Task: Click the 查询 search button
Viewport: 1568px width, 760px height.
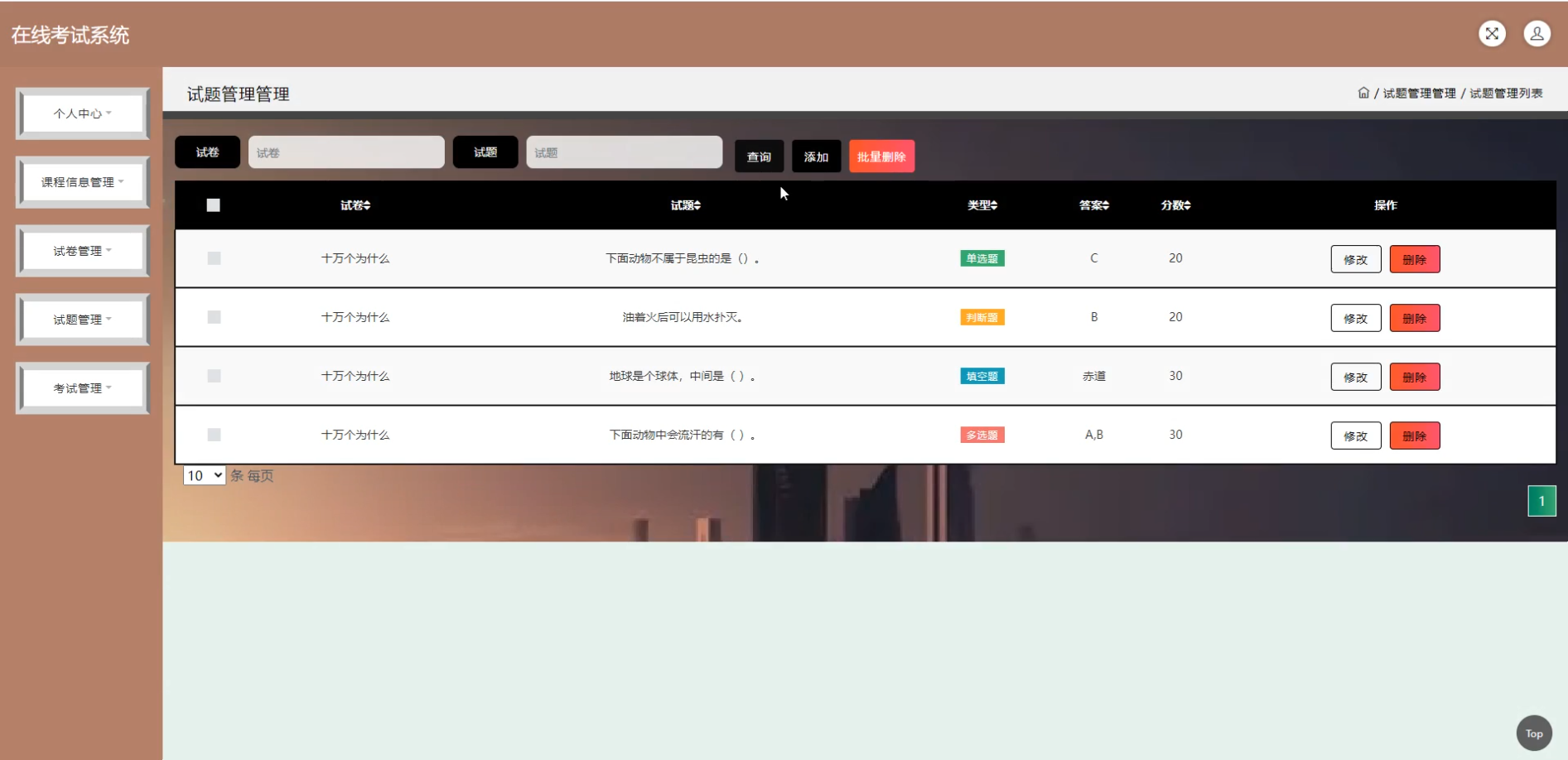Action: (759, 156)
